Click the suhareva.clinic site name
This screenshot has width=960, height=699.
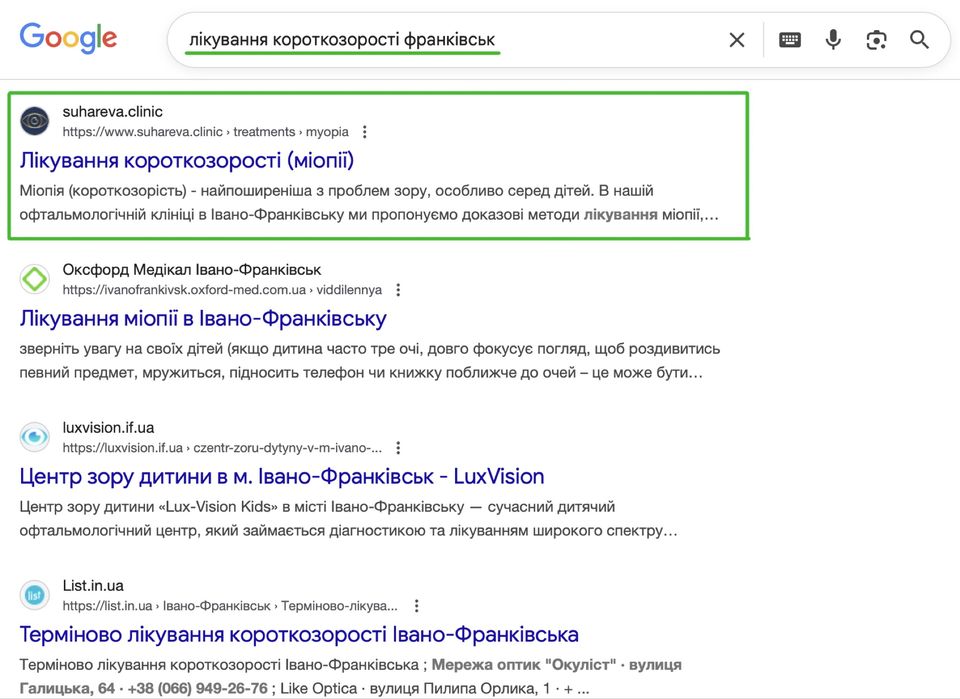(x=113, y=111)
